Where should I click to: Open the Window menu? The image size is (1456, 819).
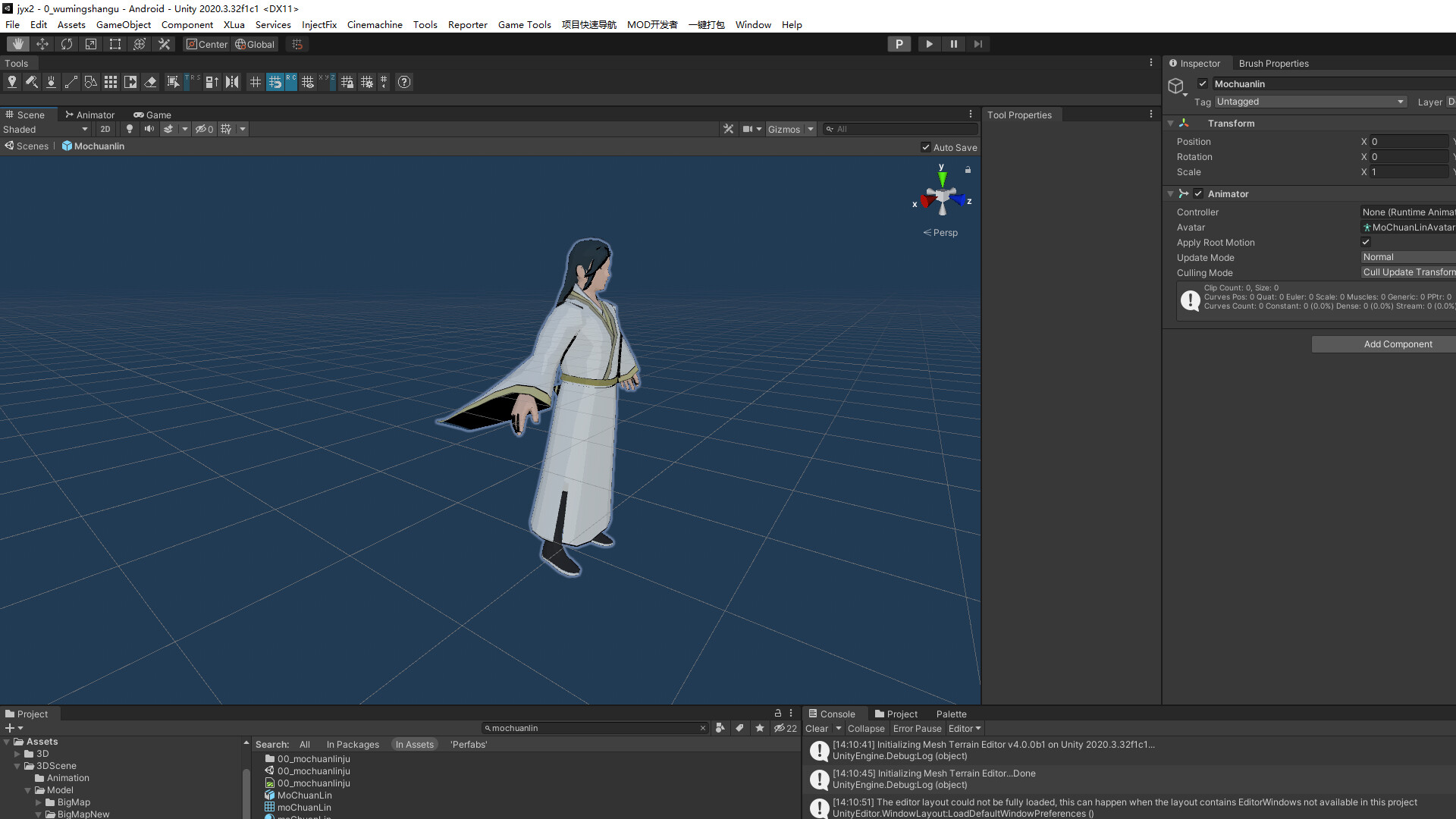[752, 24]
